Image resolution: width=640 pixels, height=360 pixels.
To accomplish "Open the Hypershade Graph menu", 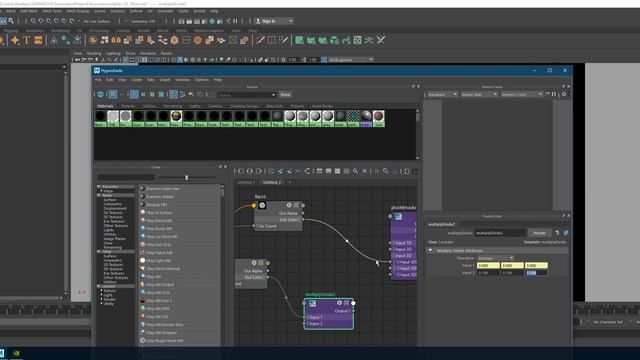I will [165, 80].
